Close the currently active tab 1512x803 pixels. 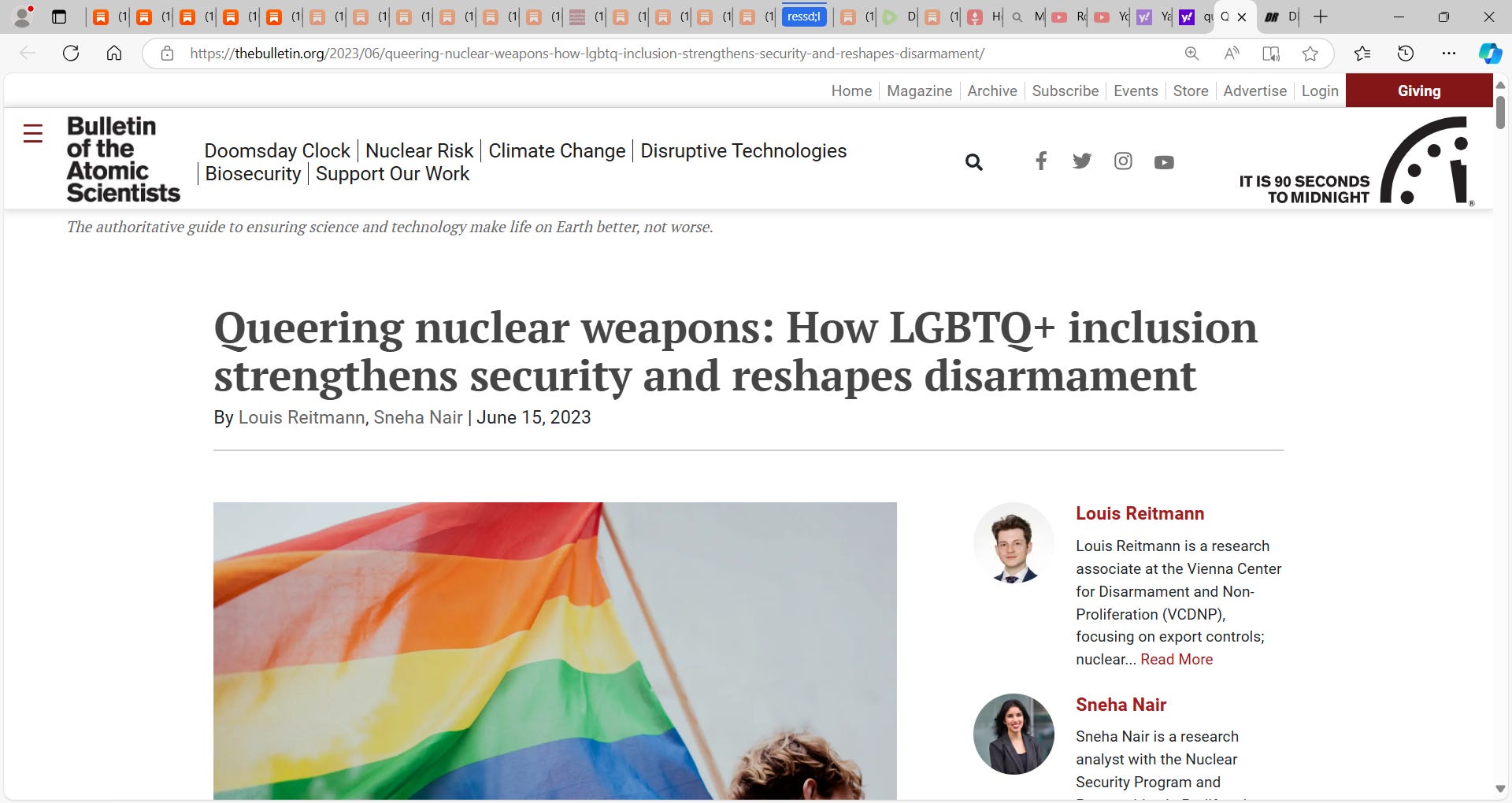coord(1242,17)
